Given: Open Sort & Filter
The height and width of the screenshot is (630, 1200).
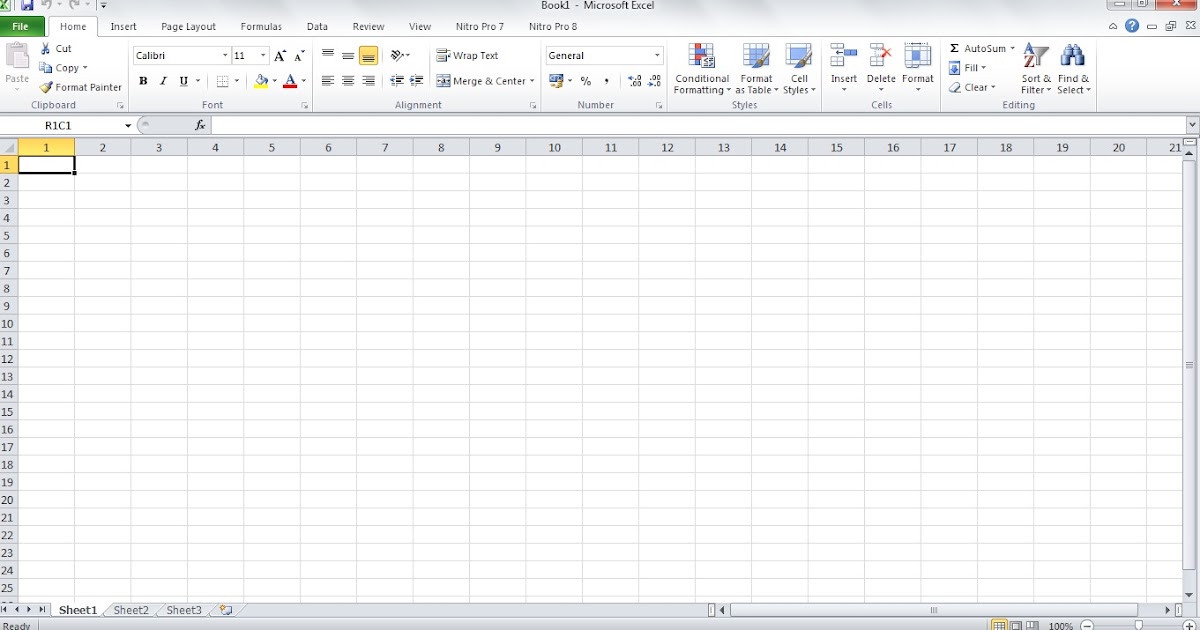Looking at the screenshot, I should (x=1035, y=68).
